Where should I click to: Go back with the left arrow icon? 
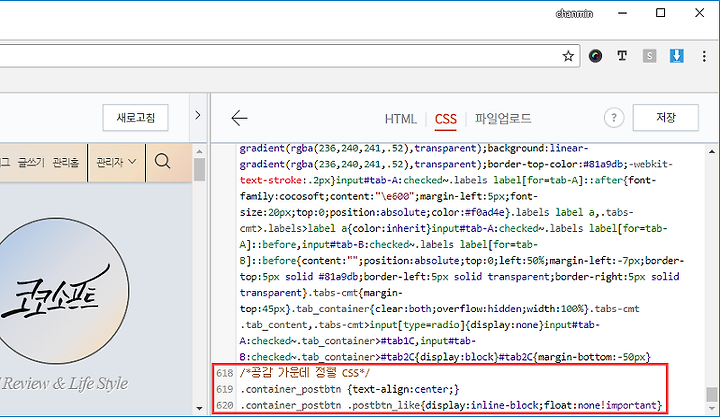pyautogui.click(x=239, y=118)
